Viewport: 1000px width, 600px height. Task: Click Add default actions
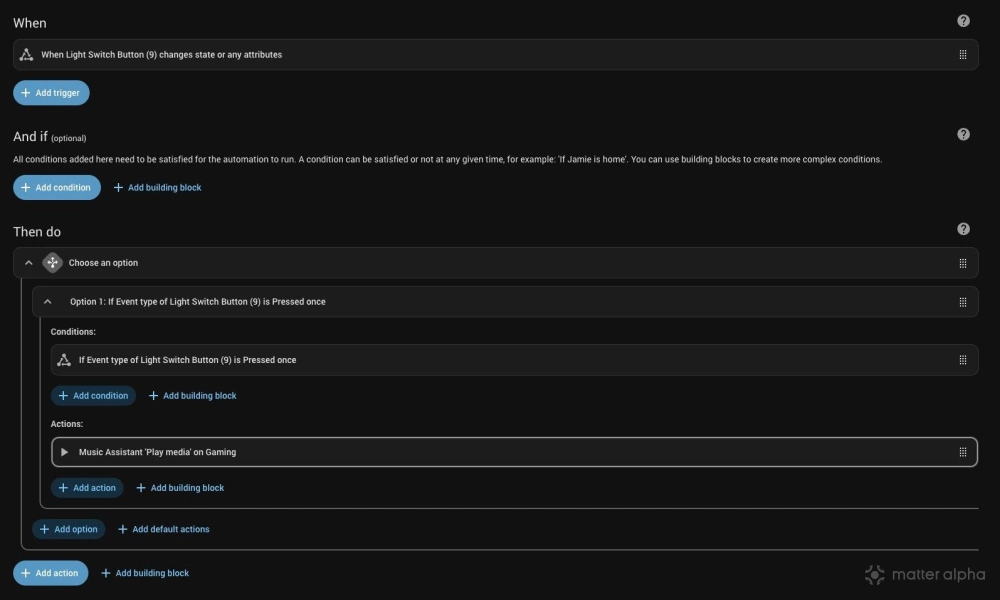(x=163, y=529)
